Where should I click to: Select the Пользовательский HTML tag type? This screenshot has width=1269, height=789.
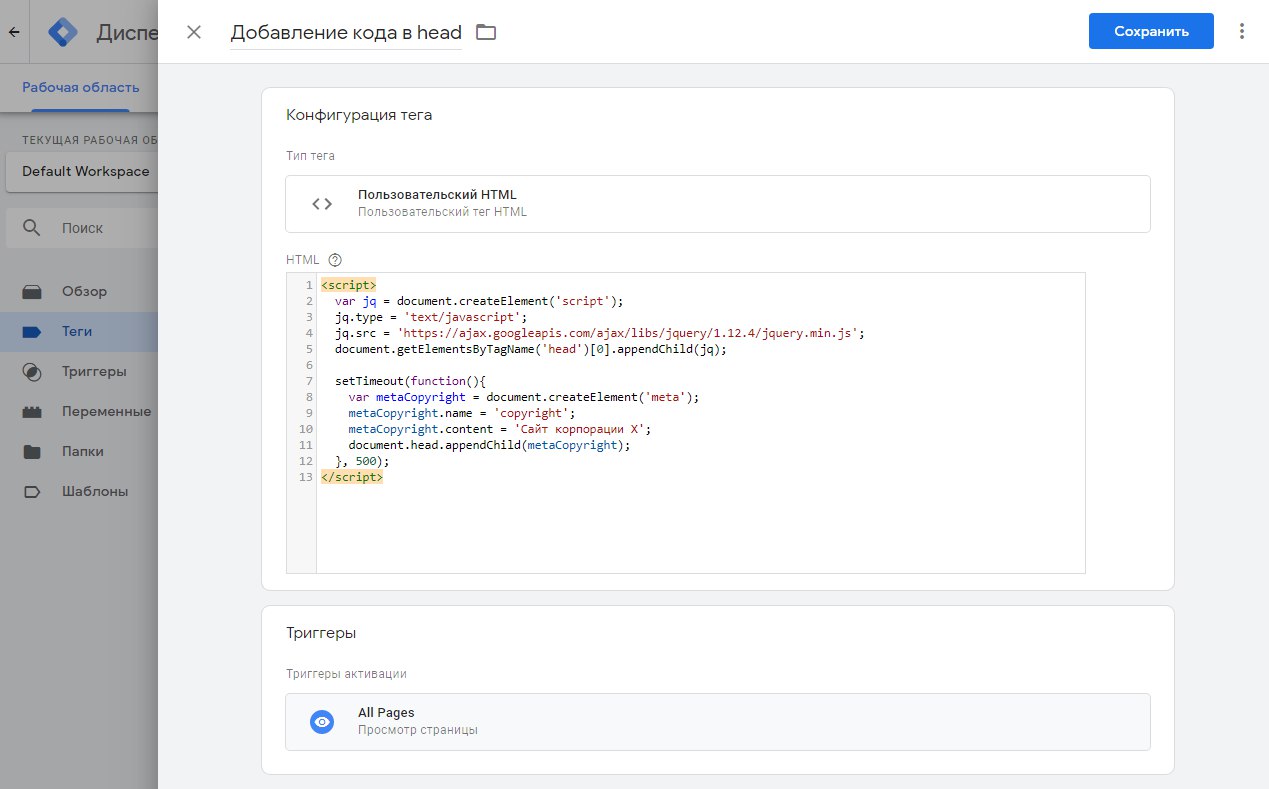tap(718, 204)
